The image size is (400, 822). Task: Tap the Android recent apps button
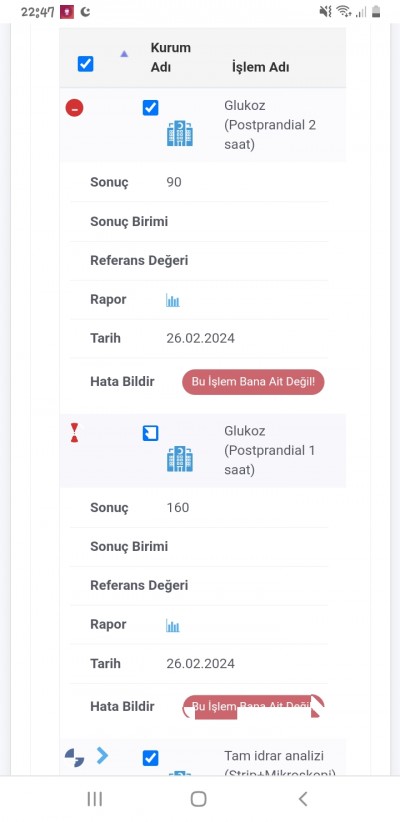click(95, 799)
